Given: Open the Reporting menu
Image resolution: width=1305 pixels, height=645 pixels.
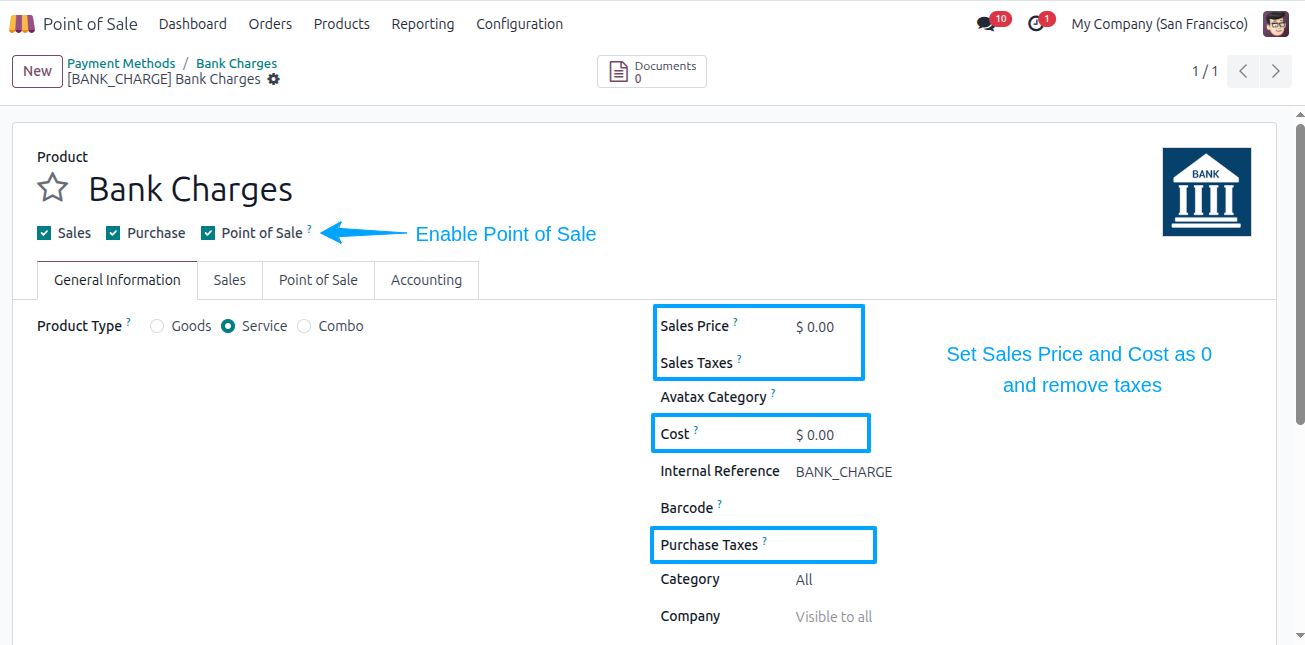Looking at the screenshot, I should (x=423, y=24).
